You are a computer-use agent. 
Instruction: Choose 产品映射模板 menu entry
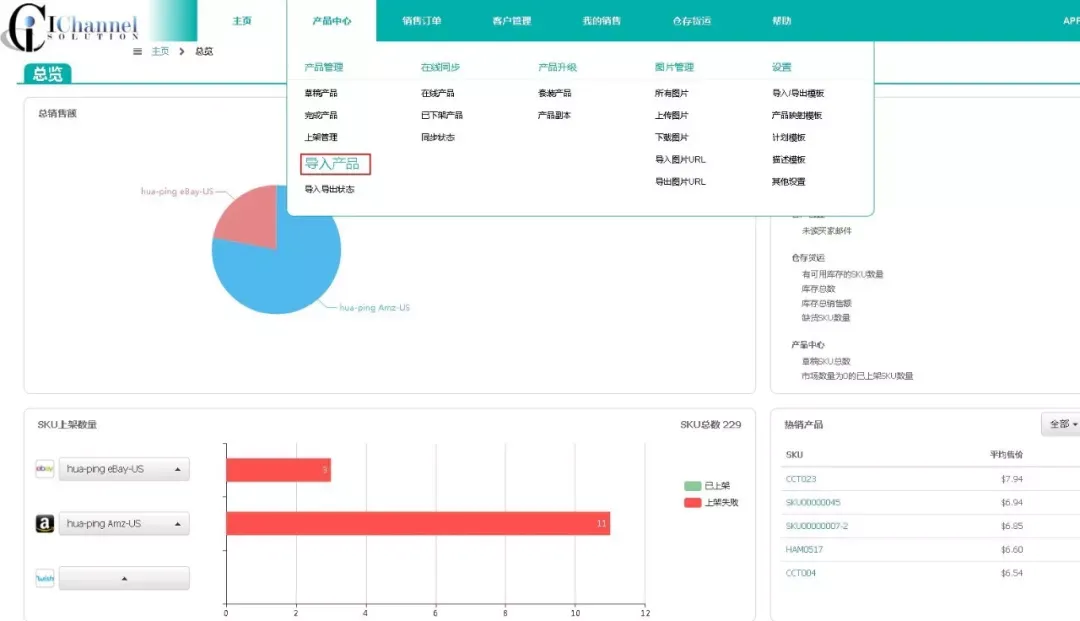[797, 115]
